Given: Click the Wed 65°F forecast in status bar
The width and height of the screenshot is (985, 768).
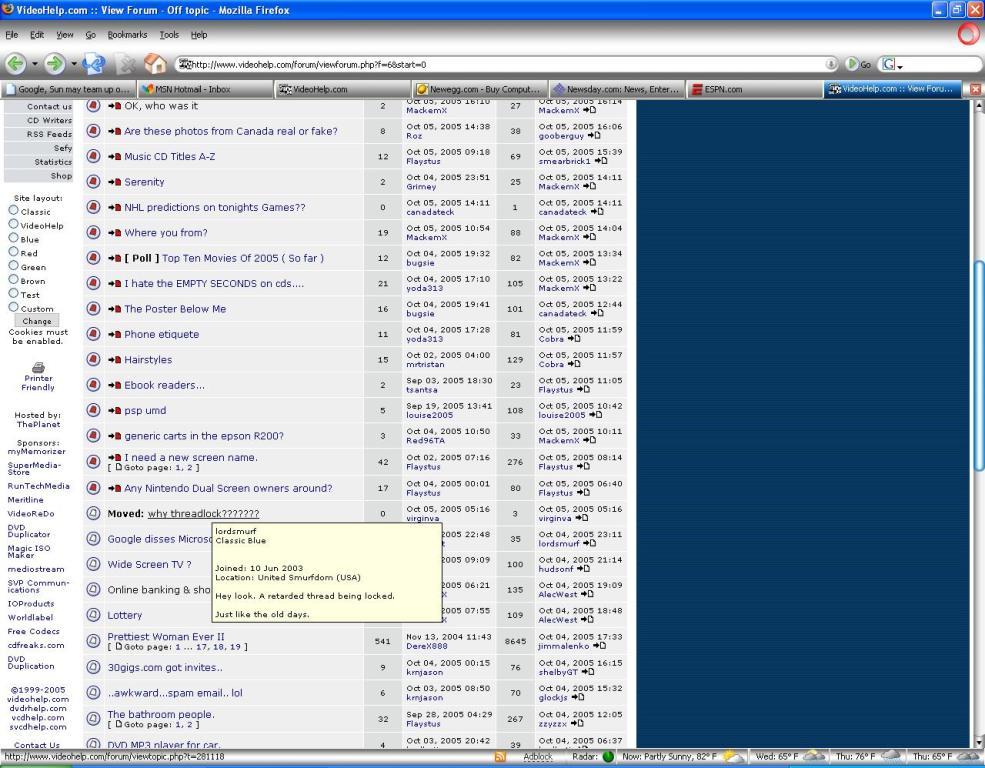Looking at the screenshot, I should point(788,757).
